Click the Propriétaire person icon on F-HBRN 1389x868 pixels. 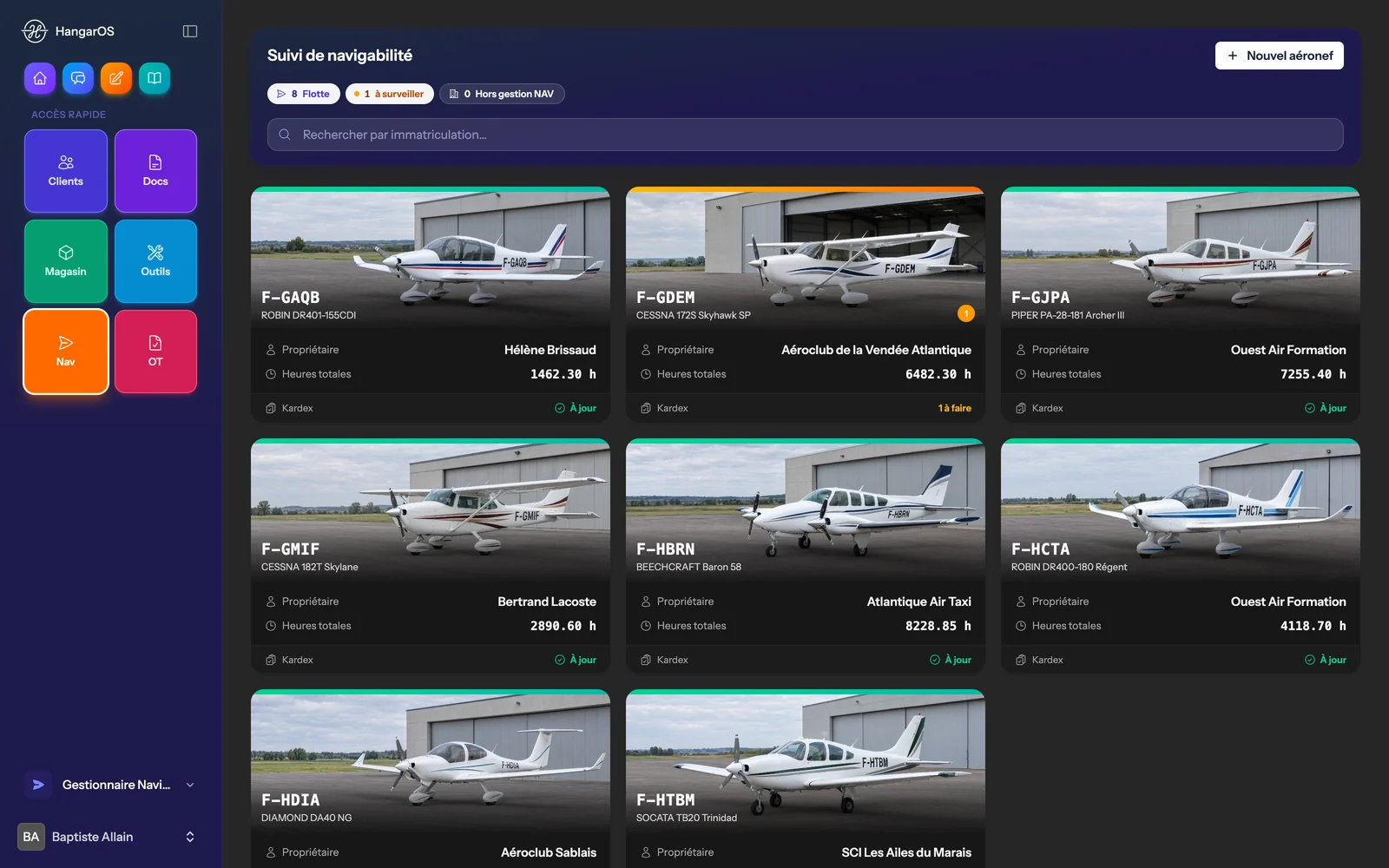[x=646, y=602]
